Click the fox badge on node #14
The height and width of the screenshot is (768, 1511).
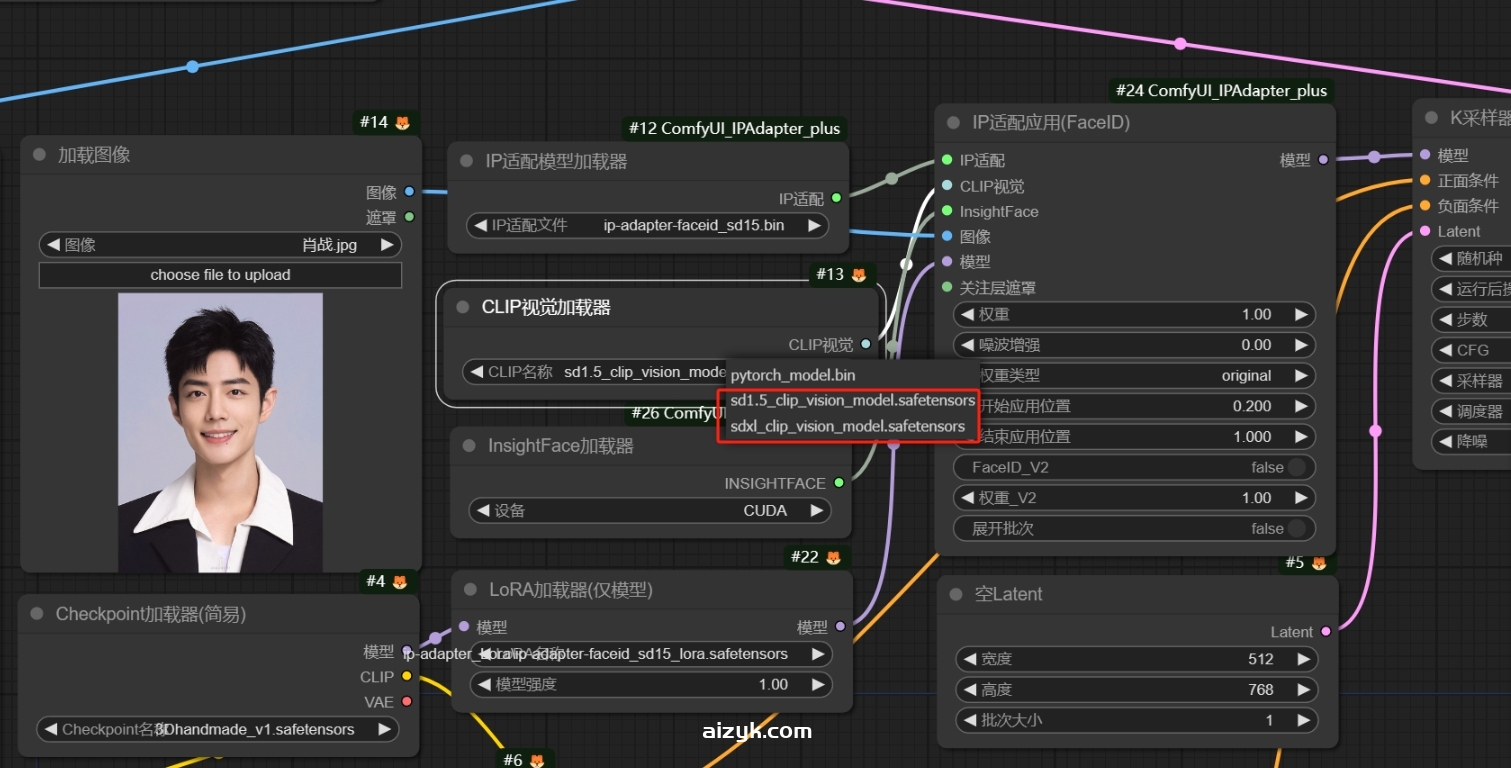pos(402,123)
